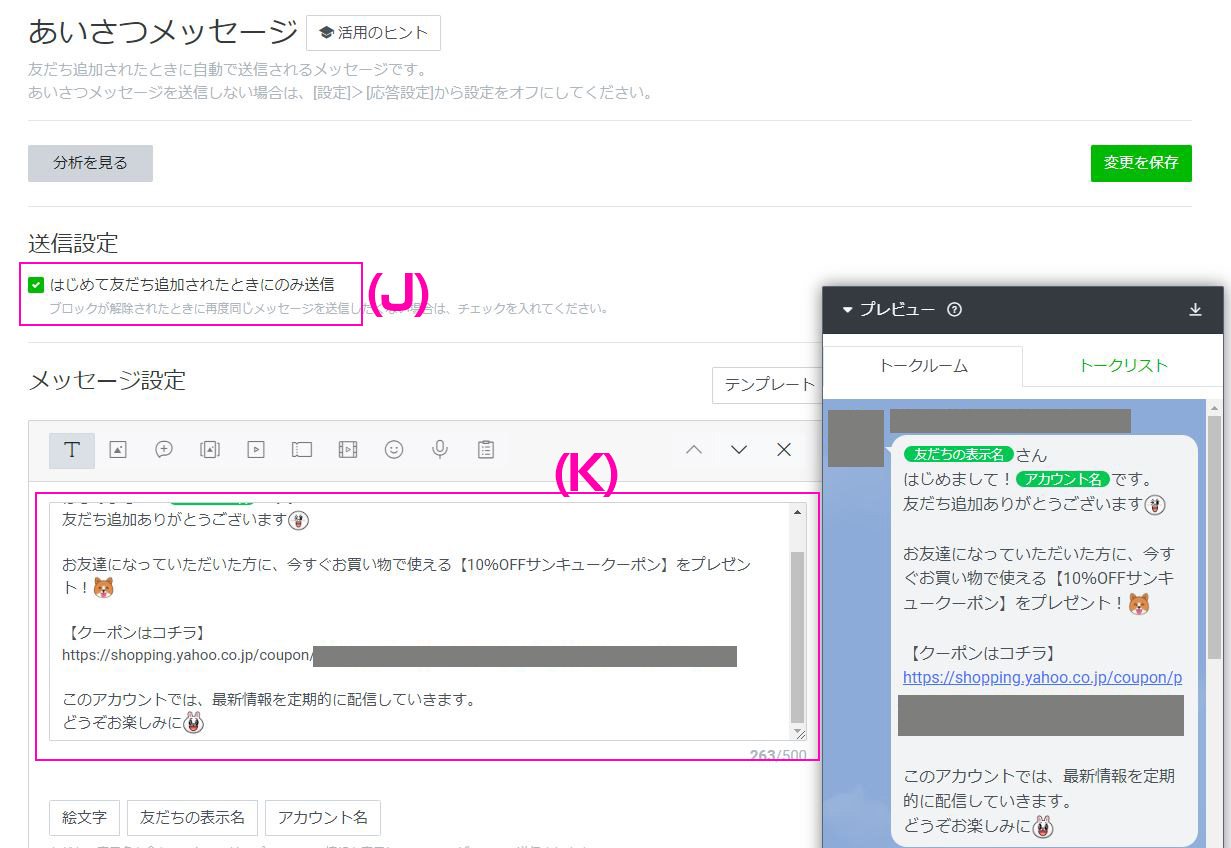
Task: Toggle the send only on first add checkbox
Action: [37, 285]
